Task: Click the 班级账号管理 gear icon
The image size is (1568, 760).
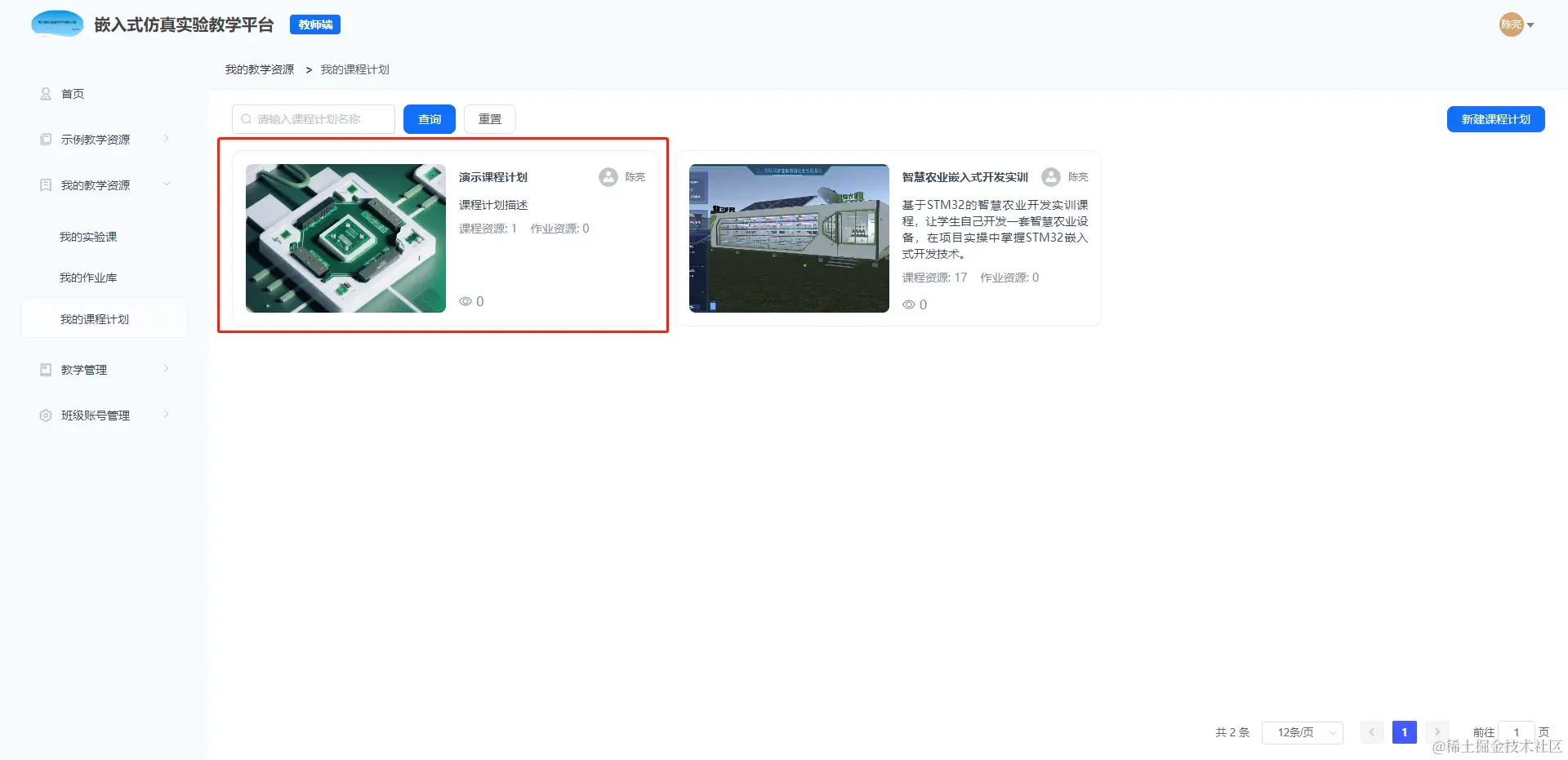Action: coord(46,416)
